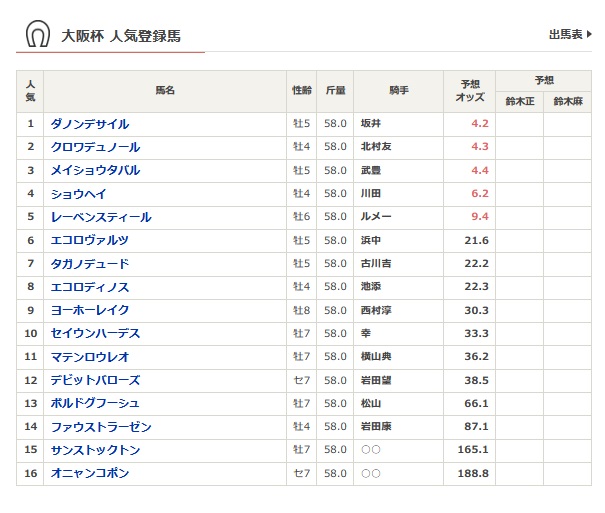Screen dimensions: 605x513
Task: Open horse エコロヴァルツ
Action: pos(90,240)
